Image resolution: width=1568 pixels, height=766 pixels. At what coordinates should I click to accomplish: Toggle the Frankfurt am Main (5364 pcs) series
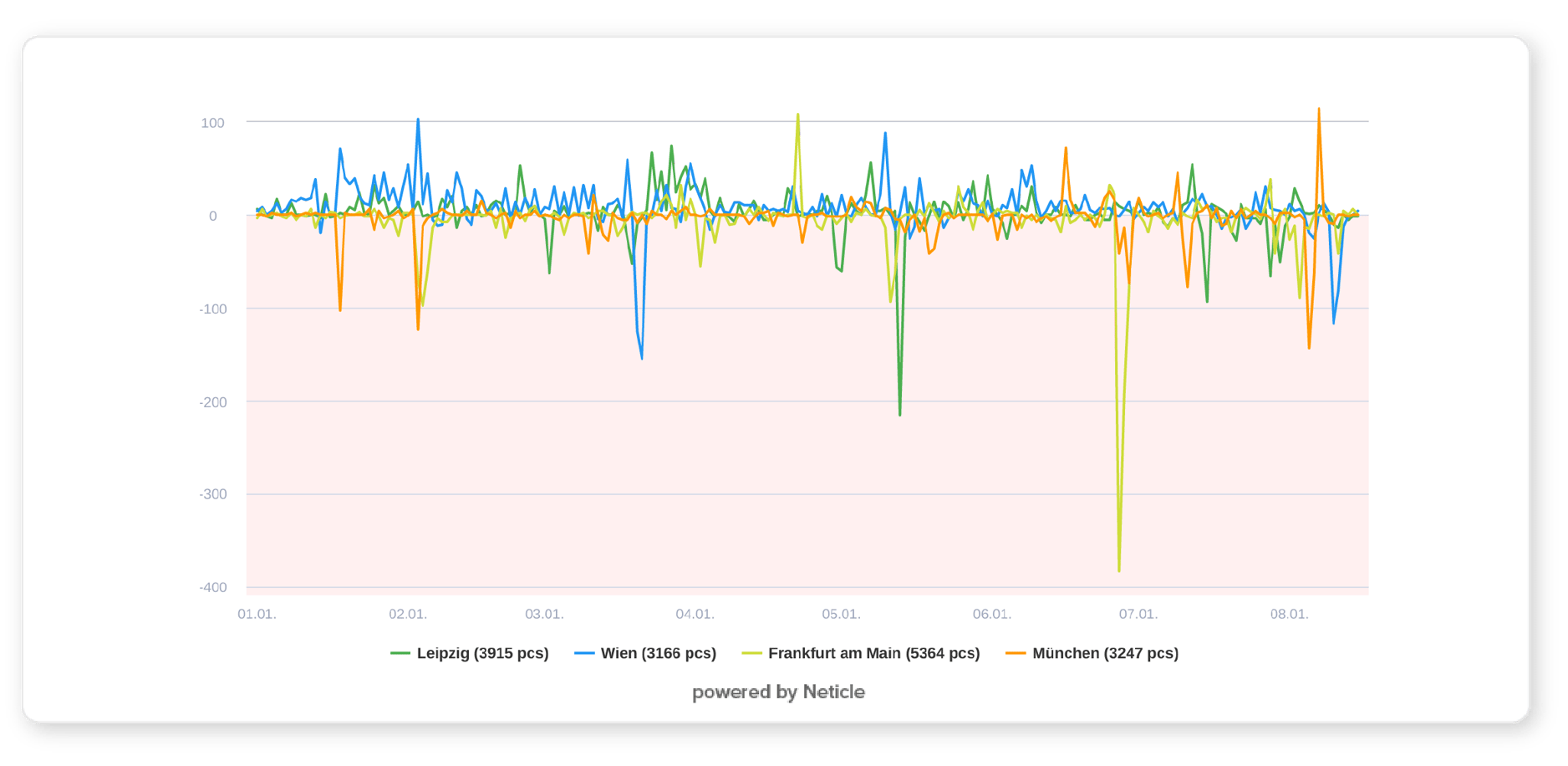pos(861,653)
